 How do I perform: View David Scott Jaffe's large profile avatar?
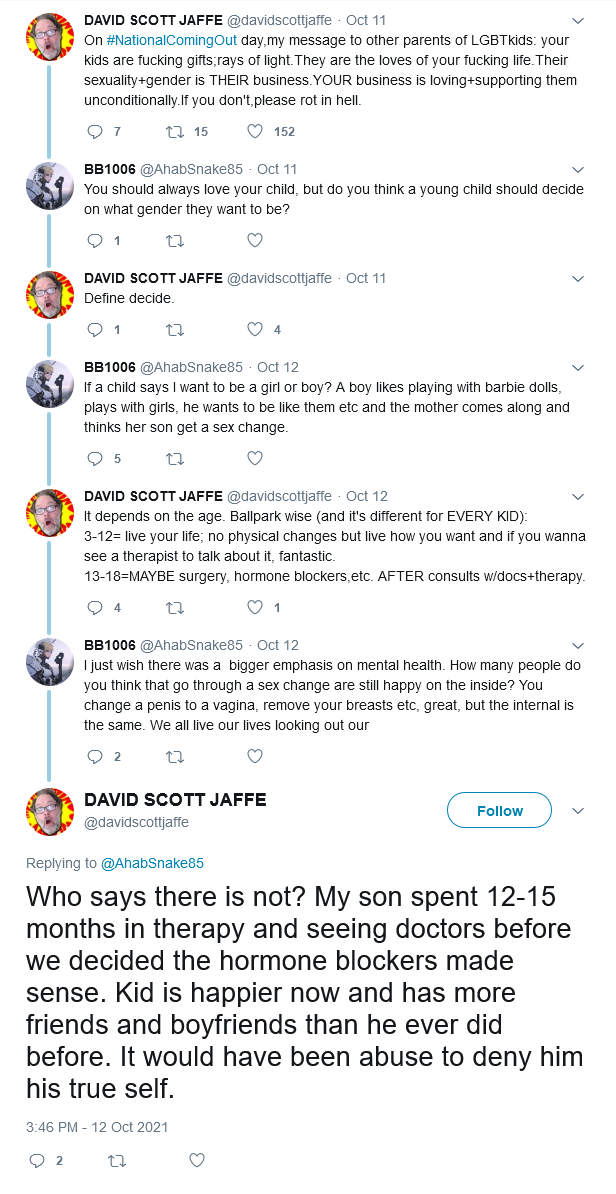50,810
